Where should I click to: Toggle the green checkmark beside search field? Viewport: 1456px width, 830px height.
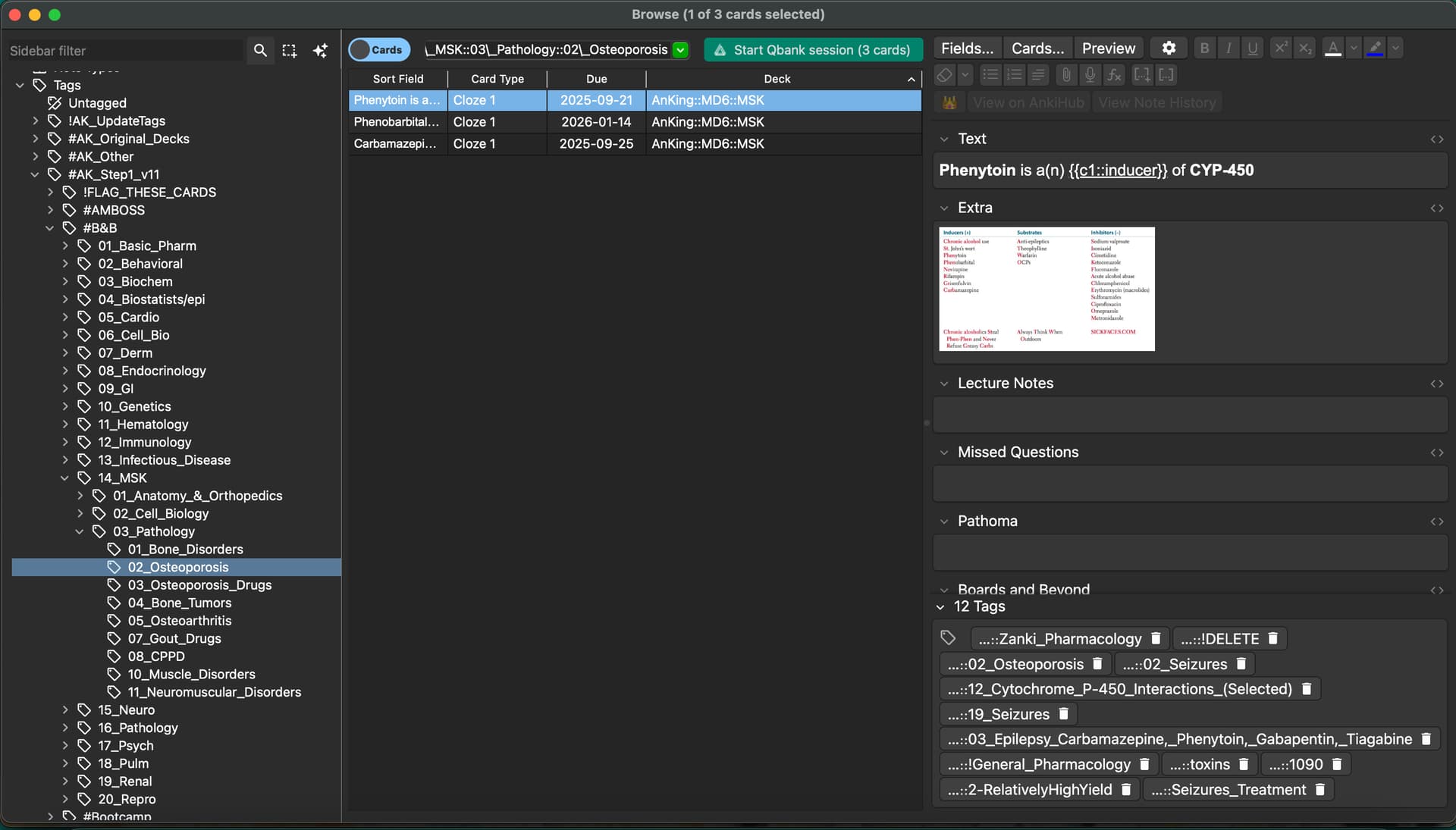point(680,50)
